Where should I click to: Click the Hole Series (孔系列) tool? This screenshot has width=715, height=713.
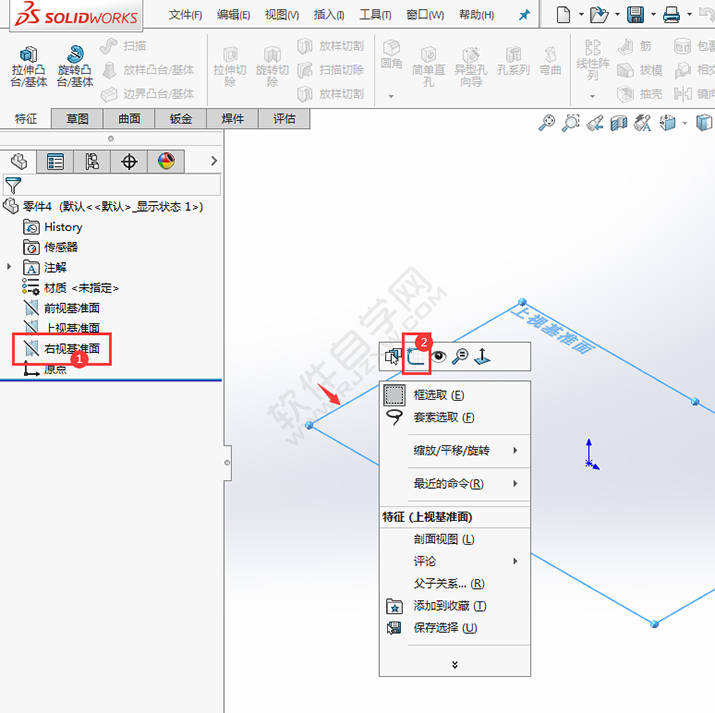[513, 62]
